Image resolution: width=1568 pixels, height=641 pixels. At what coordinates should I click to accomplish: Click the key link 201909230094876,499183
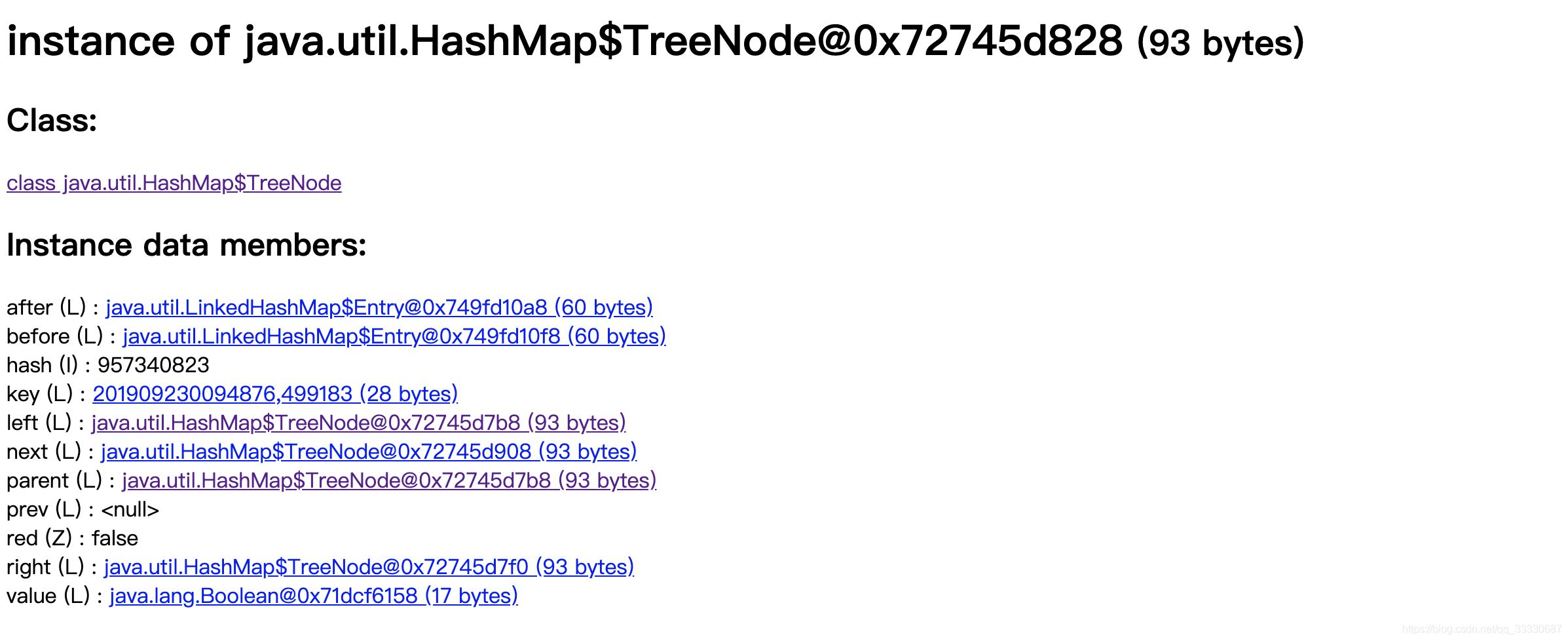point(274,394)
